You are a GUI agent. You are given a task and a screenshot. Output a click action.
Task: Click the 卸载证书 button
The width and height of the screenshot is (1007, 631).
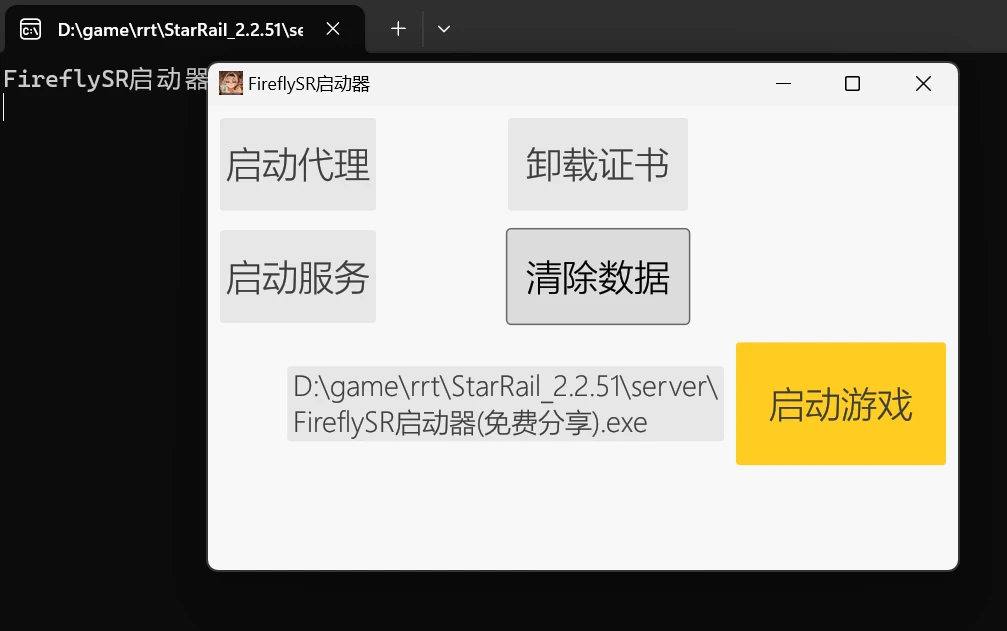tap(598, 164)
